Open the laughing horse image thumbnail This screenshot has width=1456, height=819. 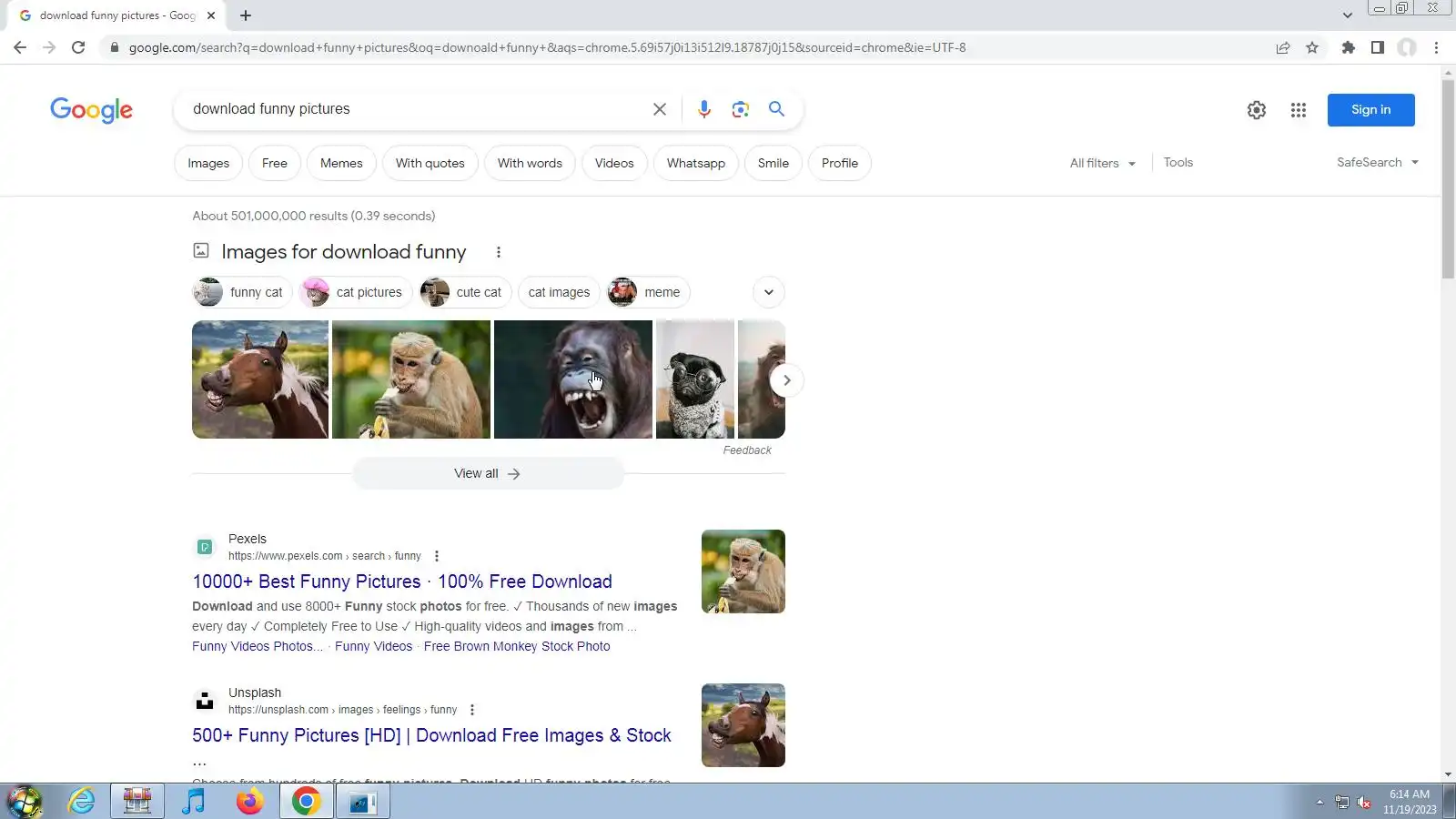[x=260, y=379]
